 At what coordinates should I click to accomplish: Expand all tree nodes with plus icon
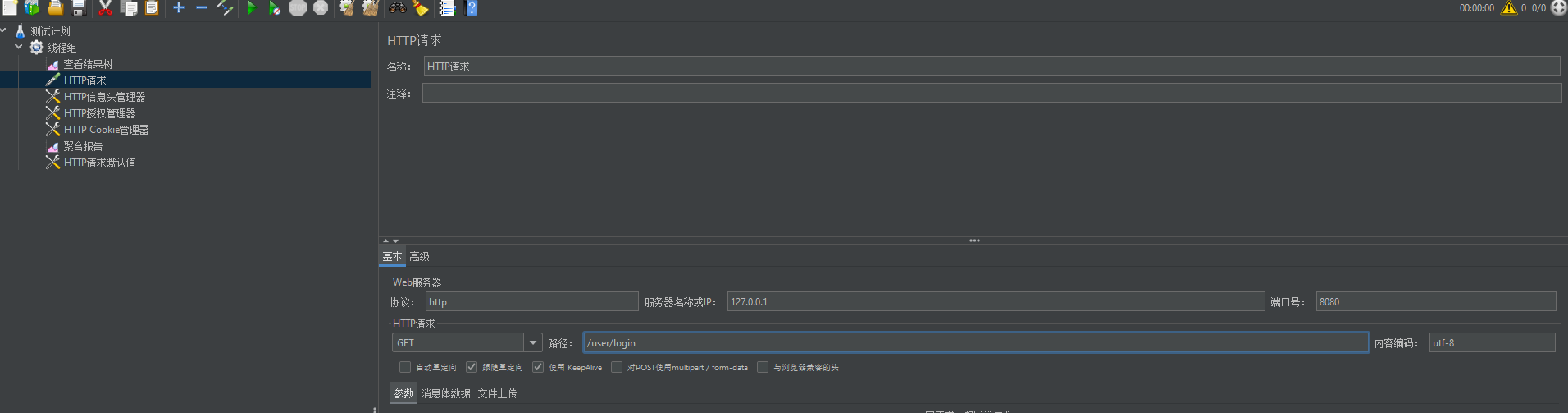tap(179, 7)
